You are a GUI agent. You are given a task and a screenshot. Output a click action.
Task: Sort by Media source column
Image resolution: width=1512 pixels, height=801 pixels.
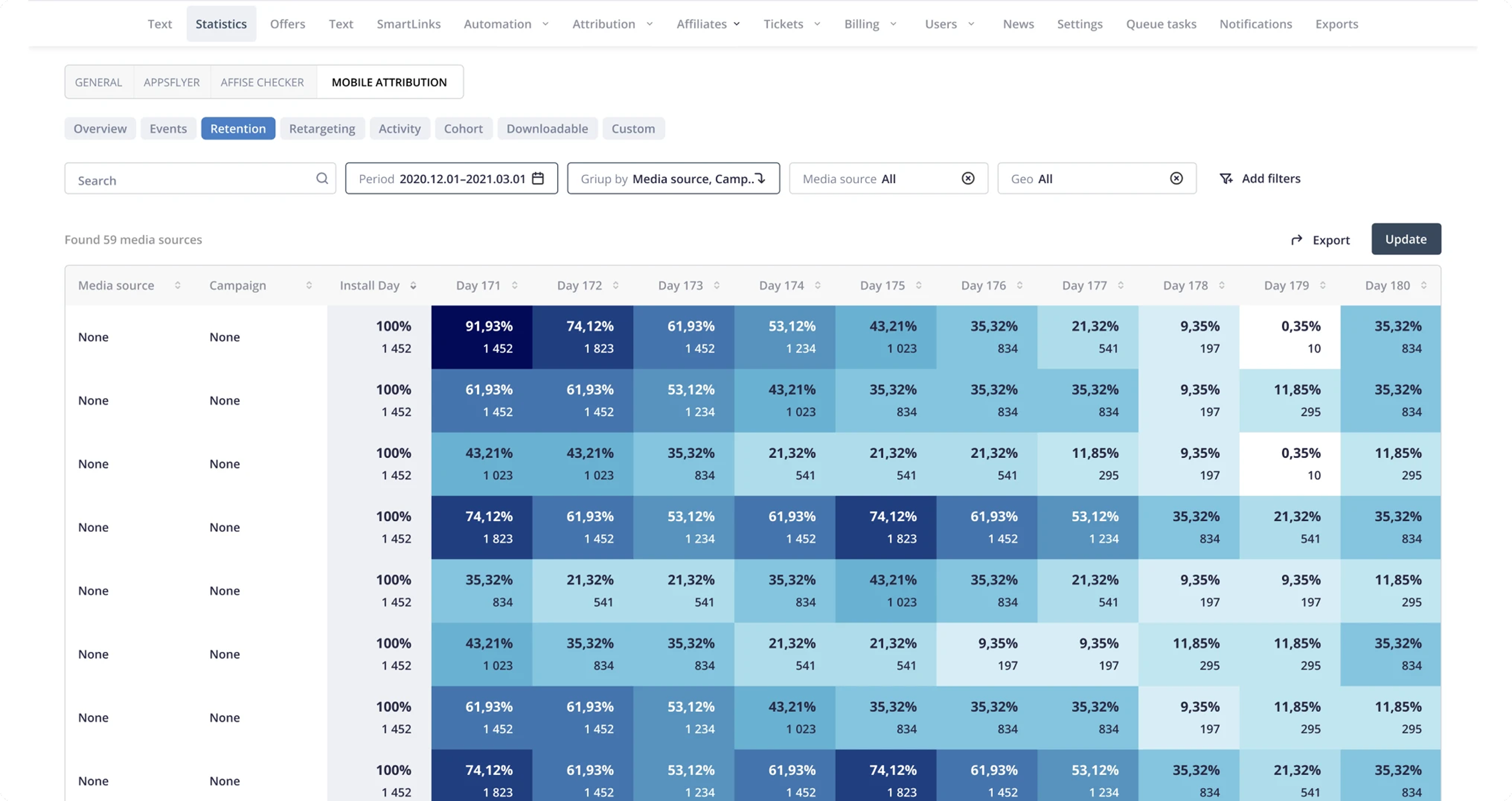(177, 285)
